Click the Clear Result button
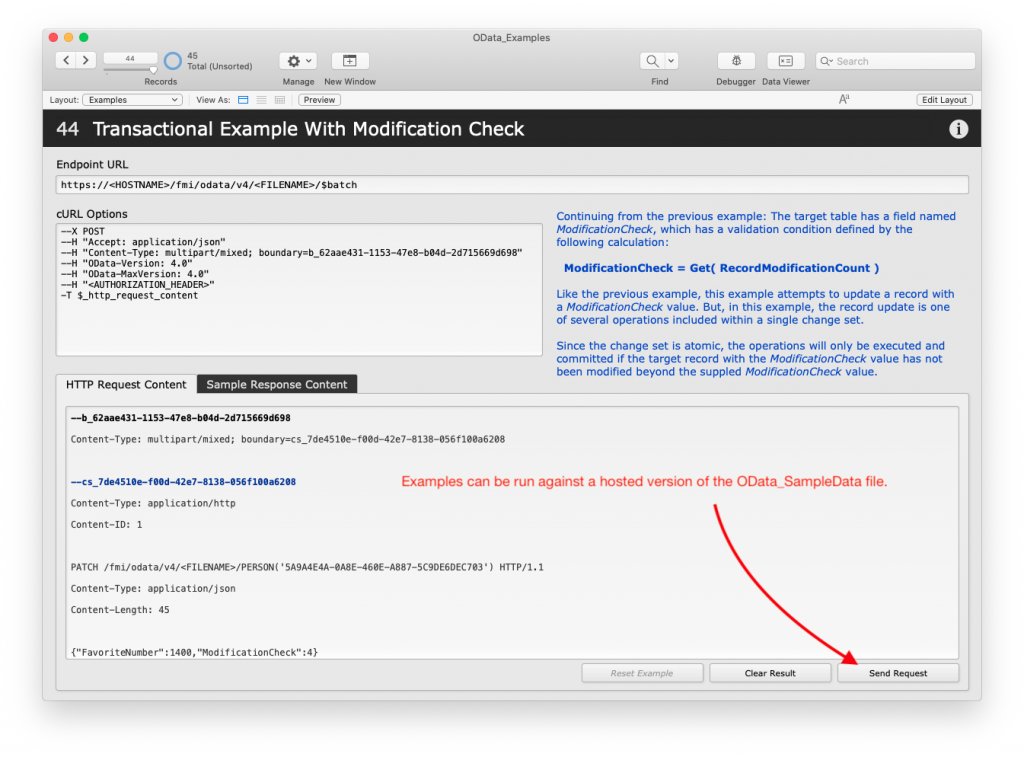 tap(769, 672)
